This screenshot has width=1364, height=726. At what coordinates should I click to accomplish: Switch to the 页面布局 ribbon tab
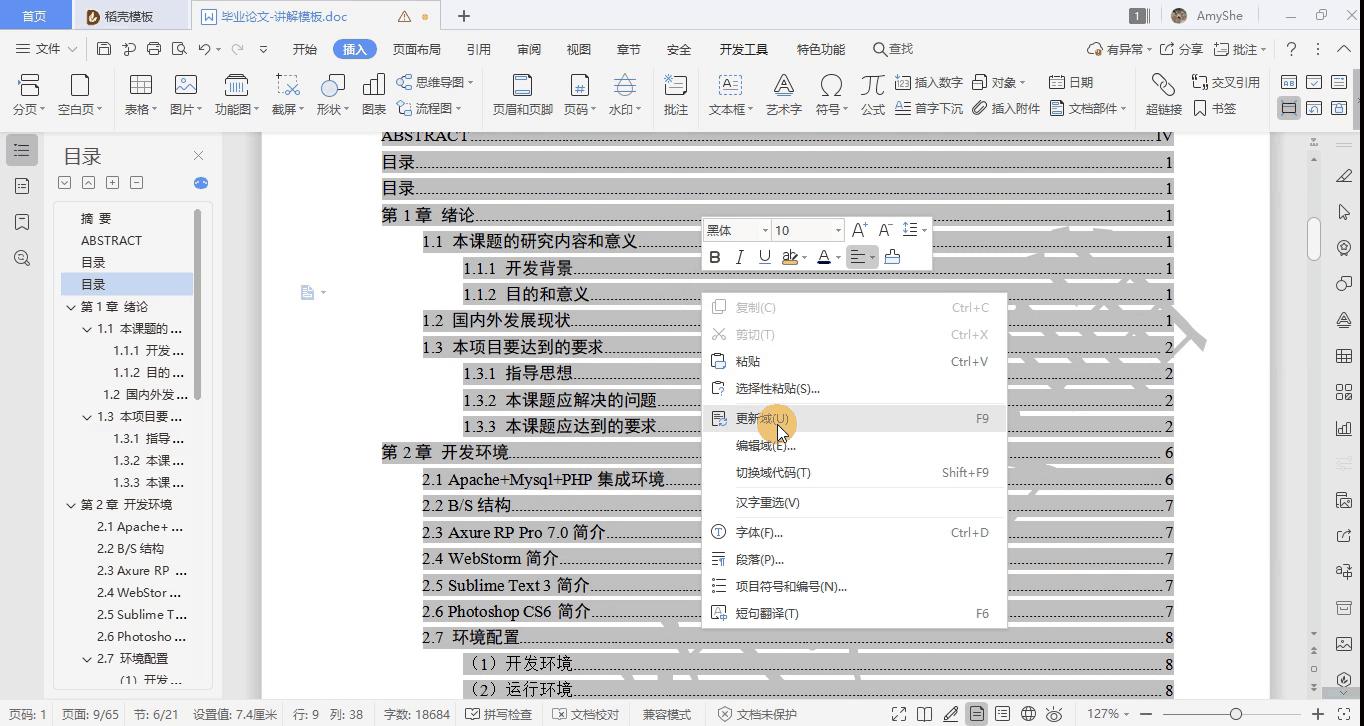tap(414, 48)
